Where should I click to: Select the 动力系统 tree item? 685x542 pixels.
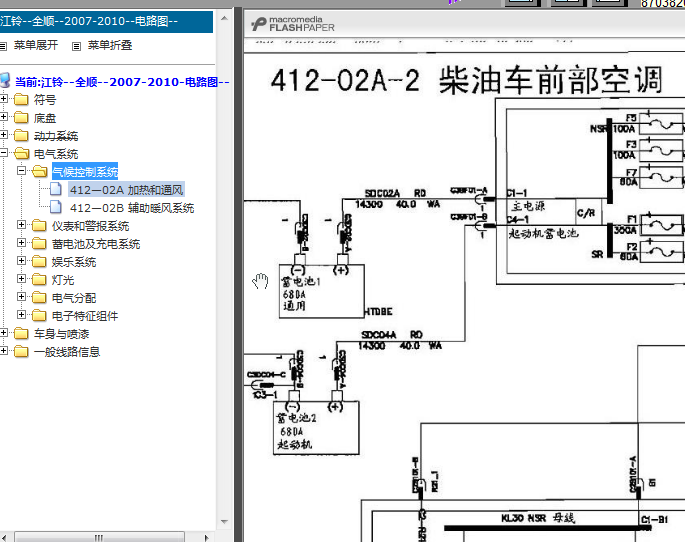click(x=56, y=136)
